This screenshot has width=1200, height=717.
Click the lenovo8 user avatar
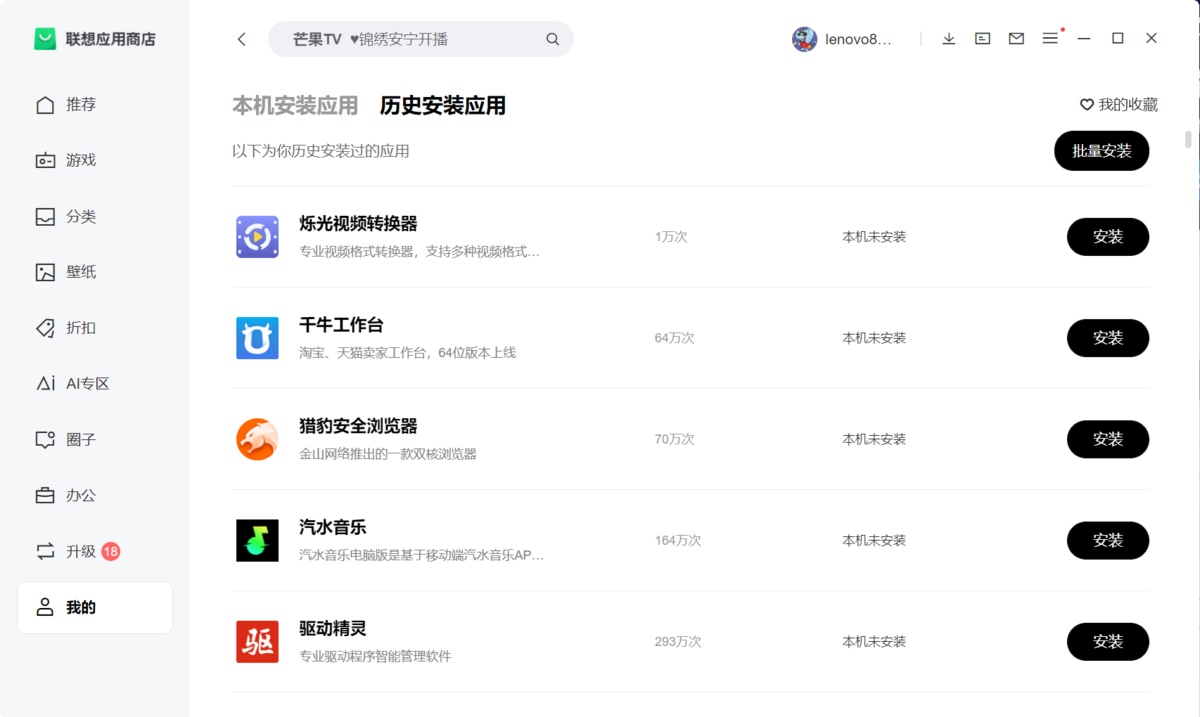point(805,38)
